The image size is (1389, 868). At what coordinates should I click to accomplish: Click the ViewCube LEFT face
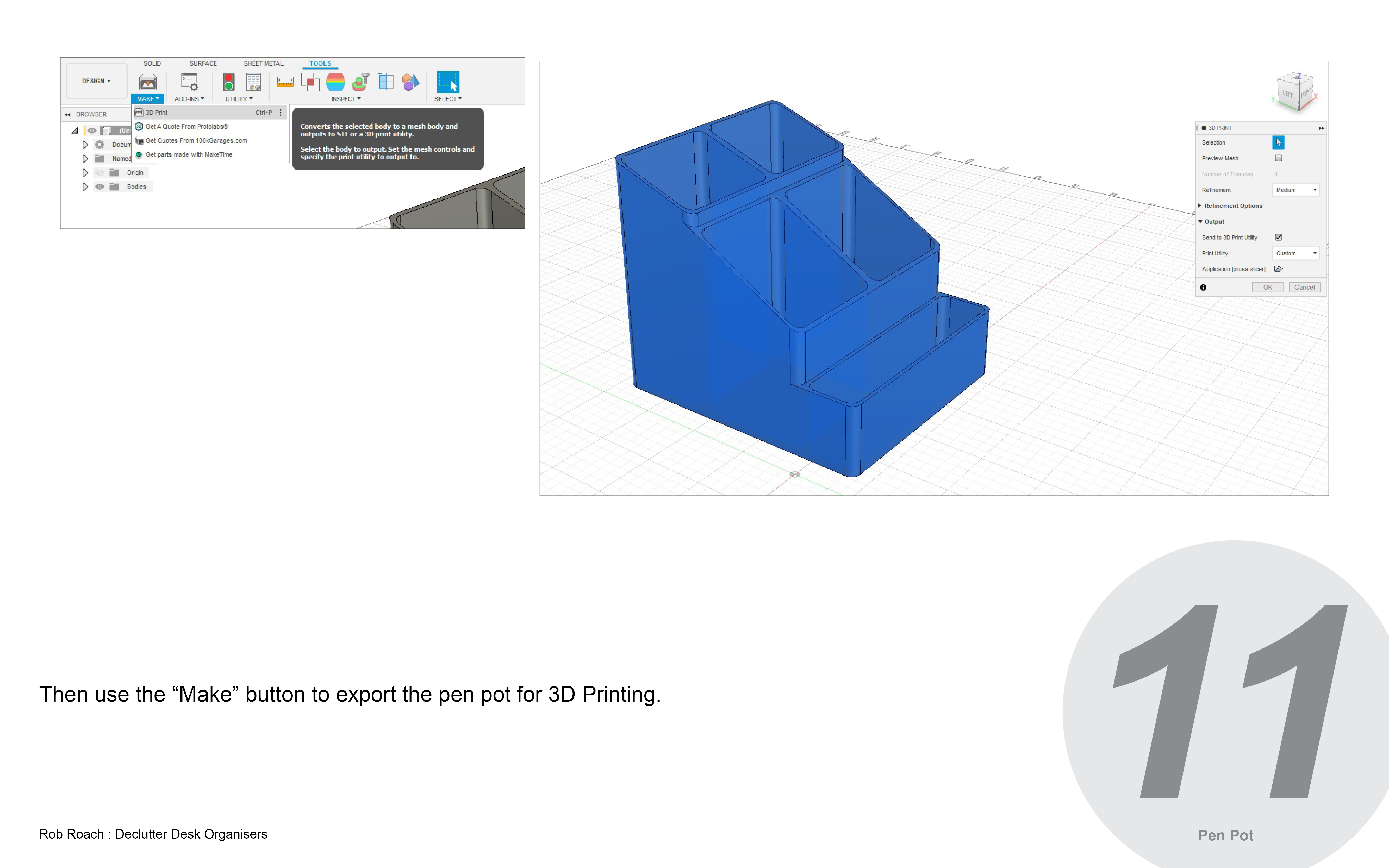[x=1287, y=94]
